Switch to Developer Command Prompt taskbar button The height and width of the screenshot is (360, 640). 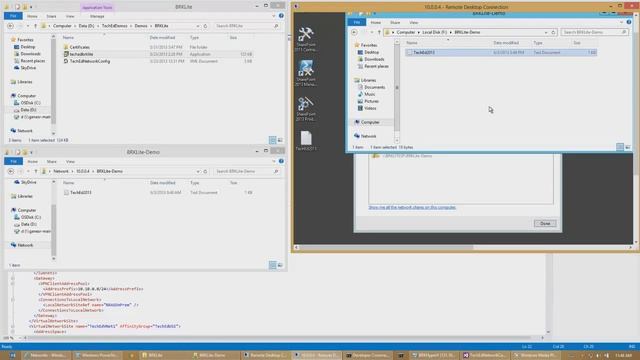[x=367, y=355]
